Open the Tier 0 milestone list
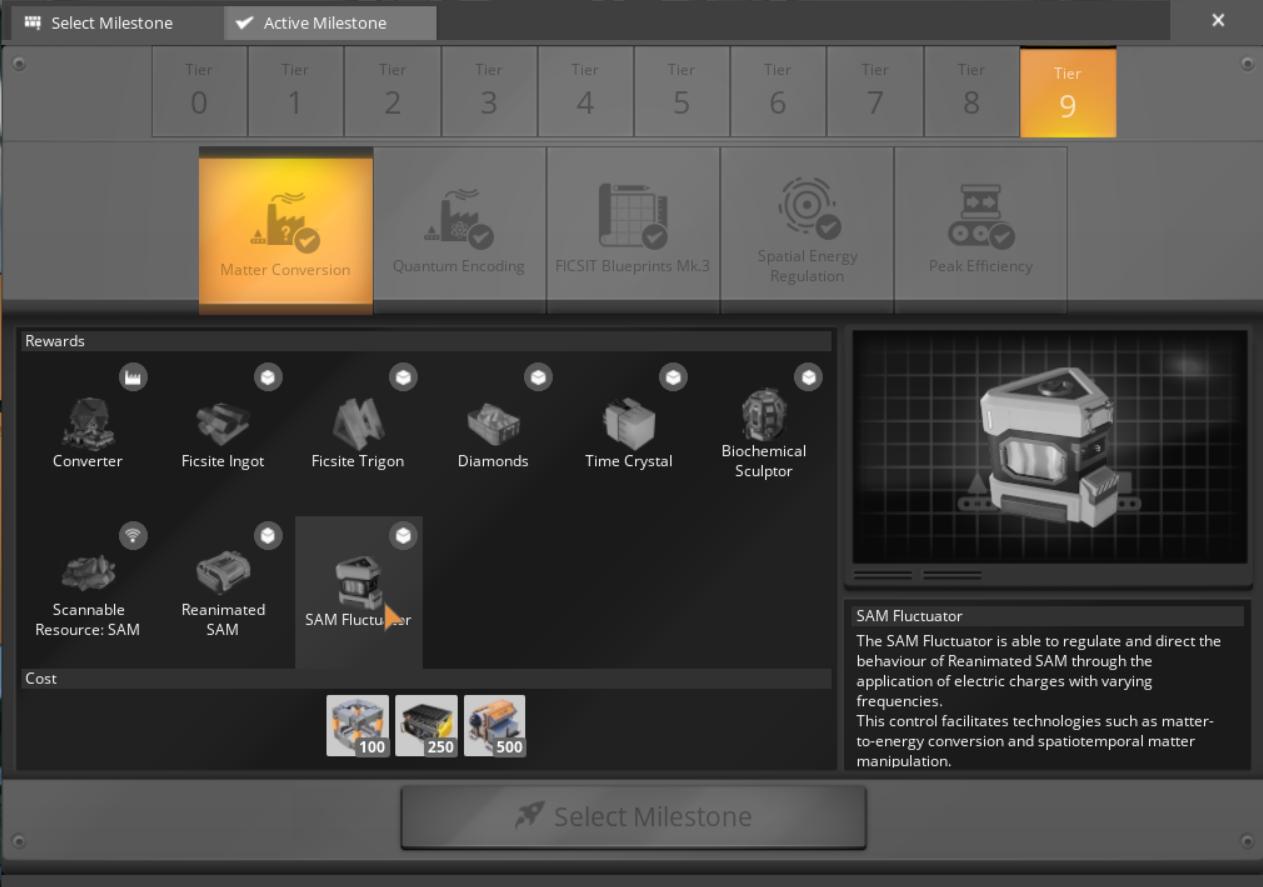Viewport: 1263px width, 887px height. 199,91
